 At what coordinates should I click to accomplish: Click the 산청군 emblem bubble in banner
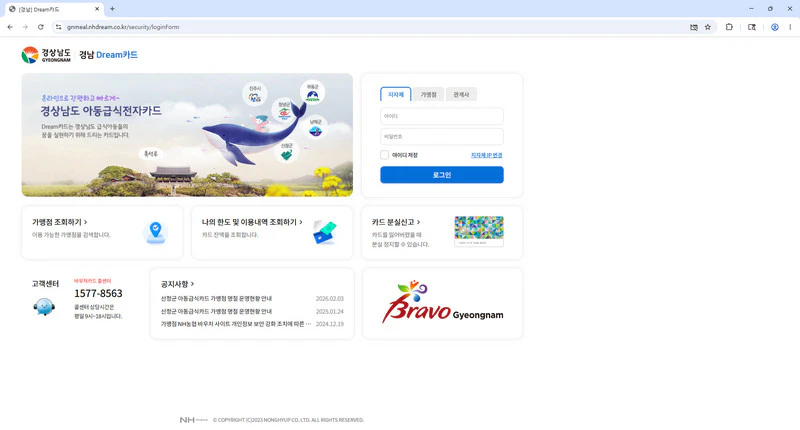(x=287, y=151)
